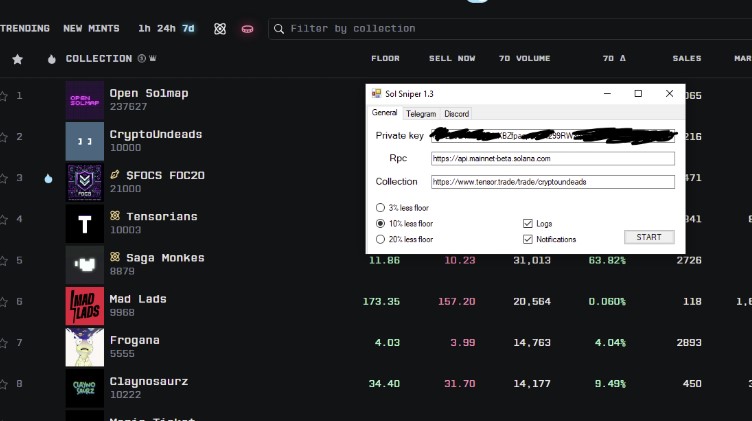Star the Tensorians collection
Image resolution: width=752 pixels, height=421 pixels.
4,220
